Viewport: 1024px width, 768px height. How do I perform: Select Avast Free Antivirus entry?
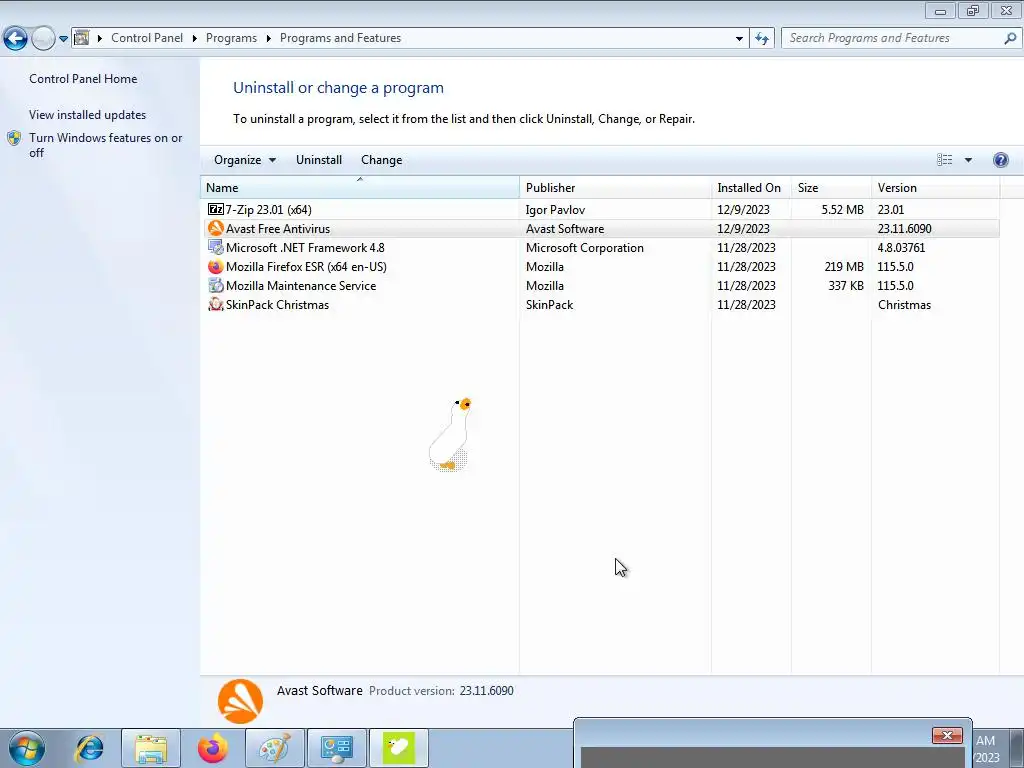(278, 229)
